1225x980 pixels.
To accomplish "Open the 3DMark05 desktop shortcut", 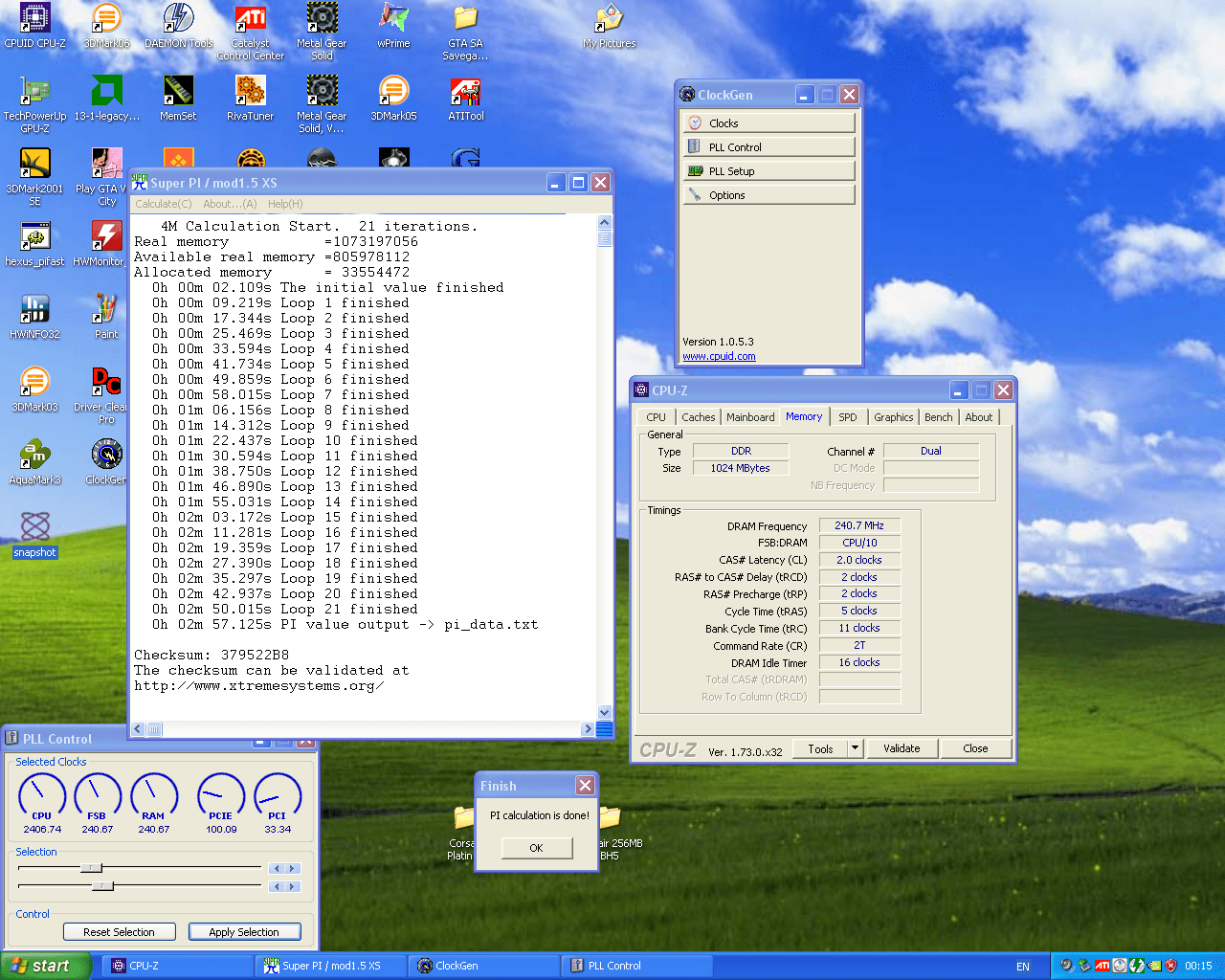I will [393, 99].
